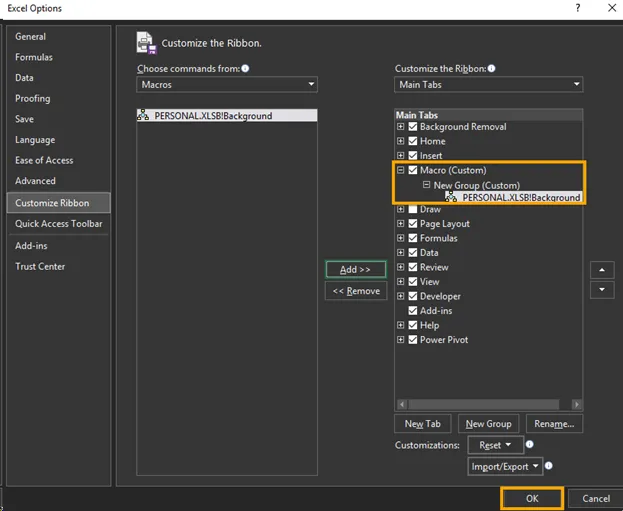The height and width of the screenshot is (511, 623).
Task: Uncheck the Background Removal tab checkbox
Action: 413,127
